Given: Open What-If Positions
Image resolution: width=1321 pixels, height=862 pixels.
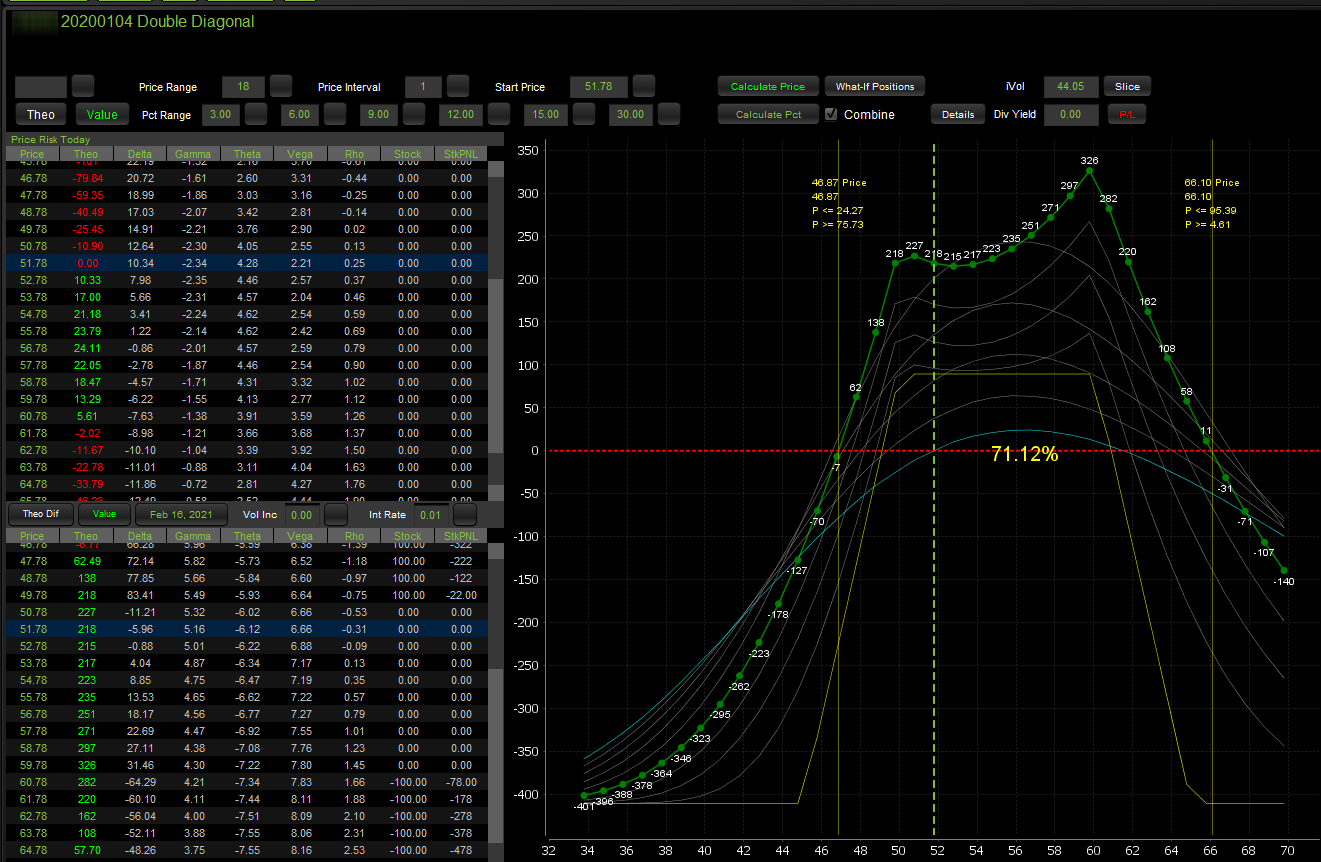Looking at the screenshot, I should (875, 86).
